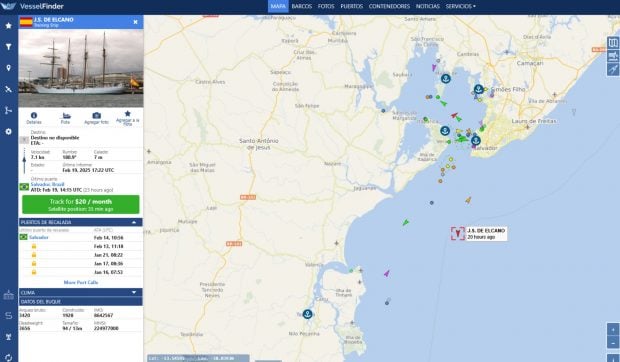Click the locked port call Feb 13 row
Screen dimensions: 620x362
click(x=81, y=246)
